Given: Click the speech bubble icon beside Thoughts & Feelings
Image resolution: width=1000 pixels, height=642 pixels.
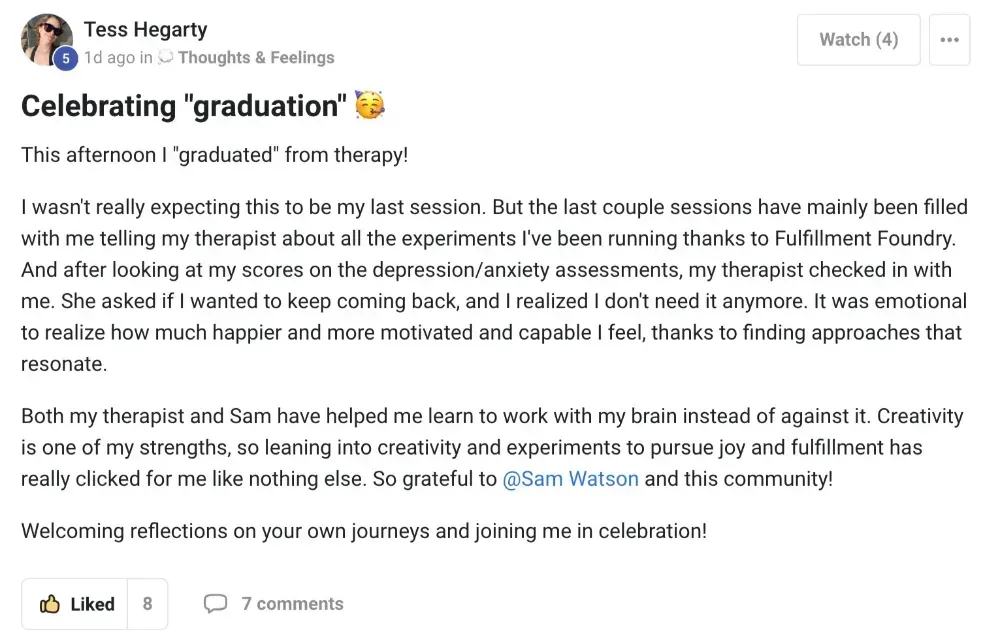Looking at the screenshot, I should pos(166,58).
